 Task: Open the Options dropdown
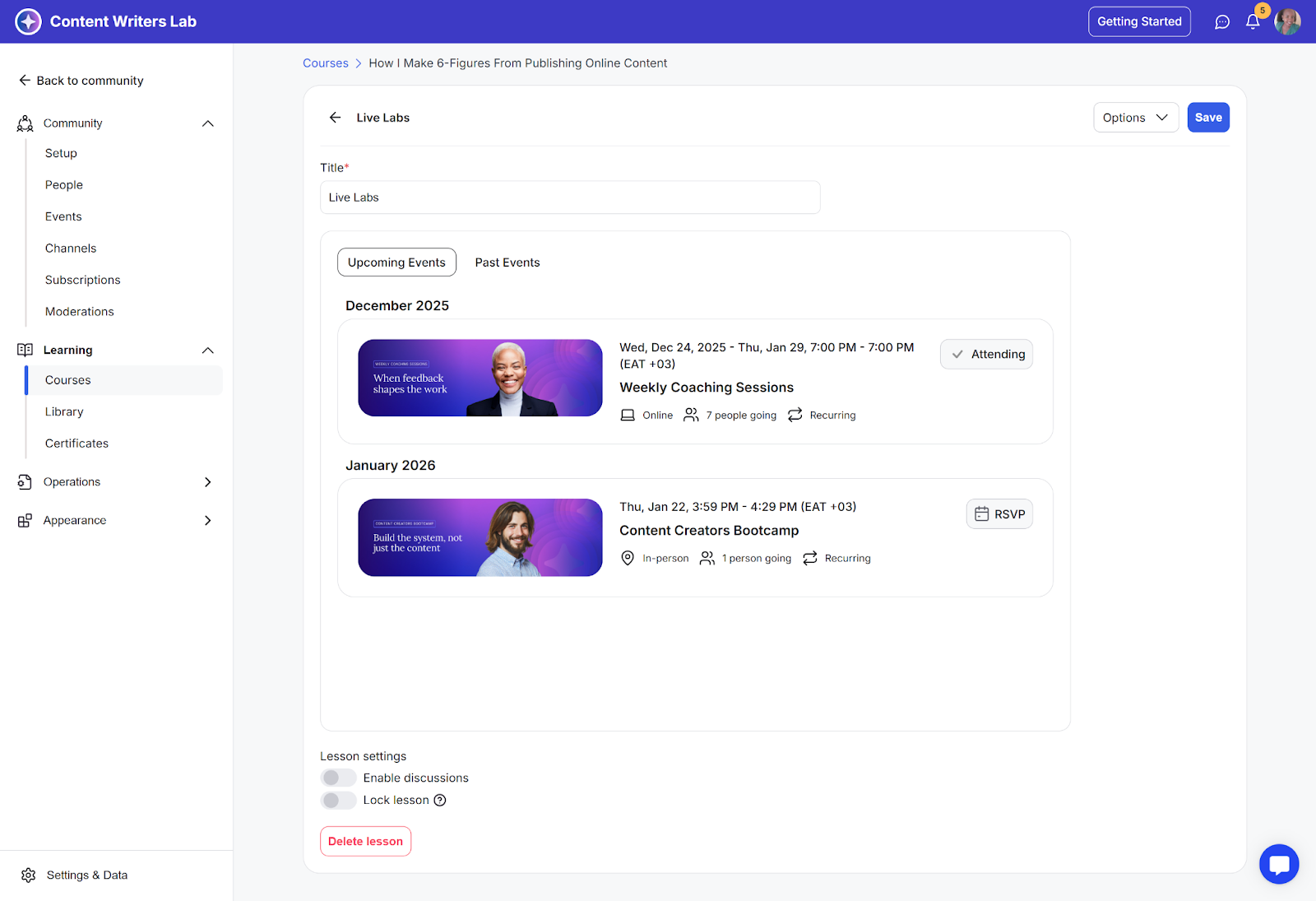(1136, 118)
